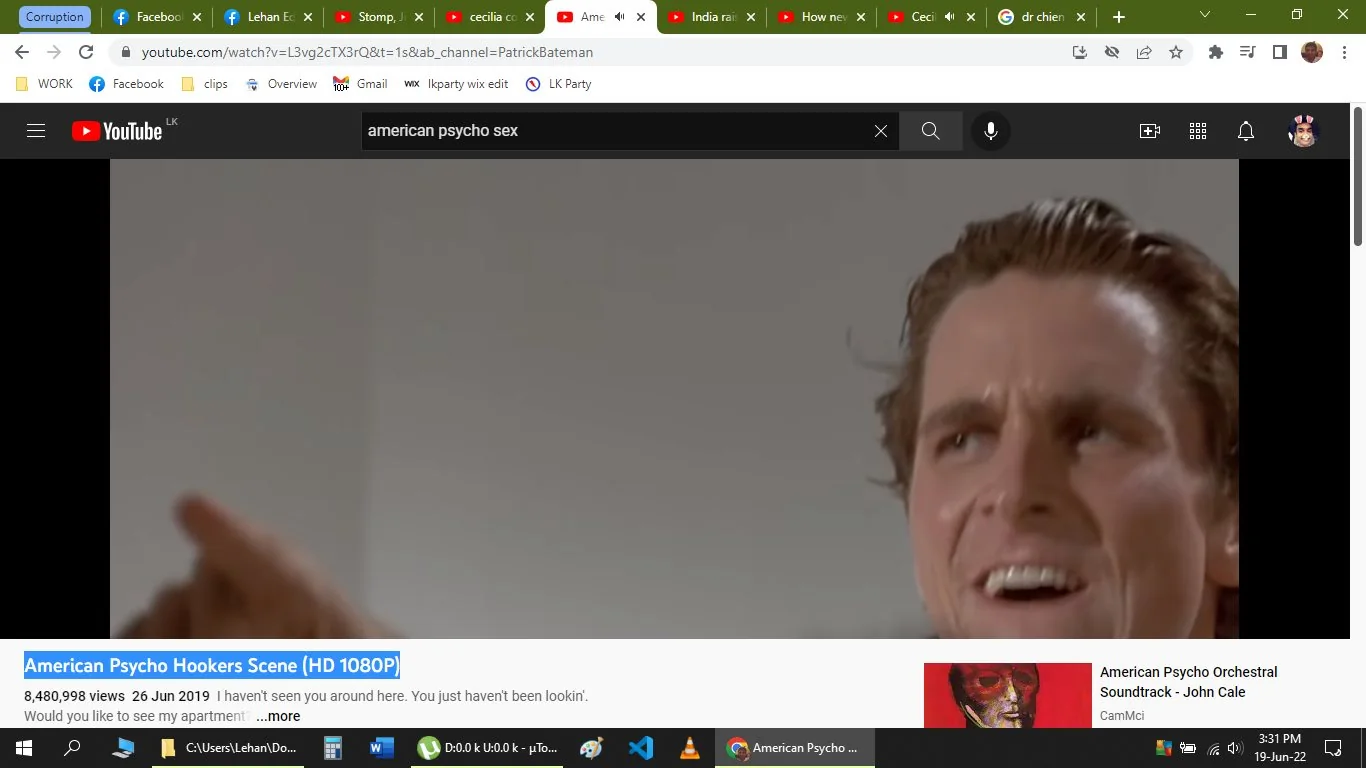The image size is (1366, 768).
Task: Go to the YouTube home logo
Action: [x=117, y=131]
